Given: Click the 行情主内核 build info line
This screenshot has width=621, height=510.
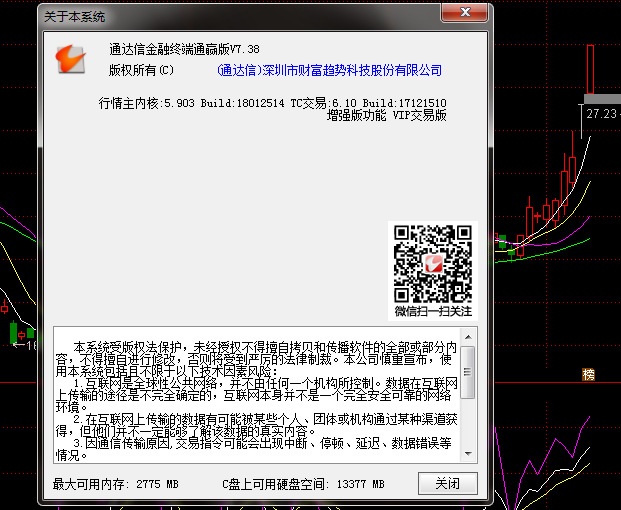Looking at the screenshot, I should pyautogui.click(x=272, y=103).
